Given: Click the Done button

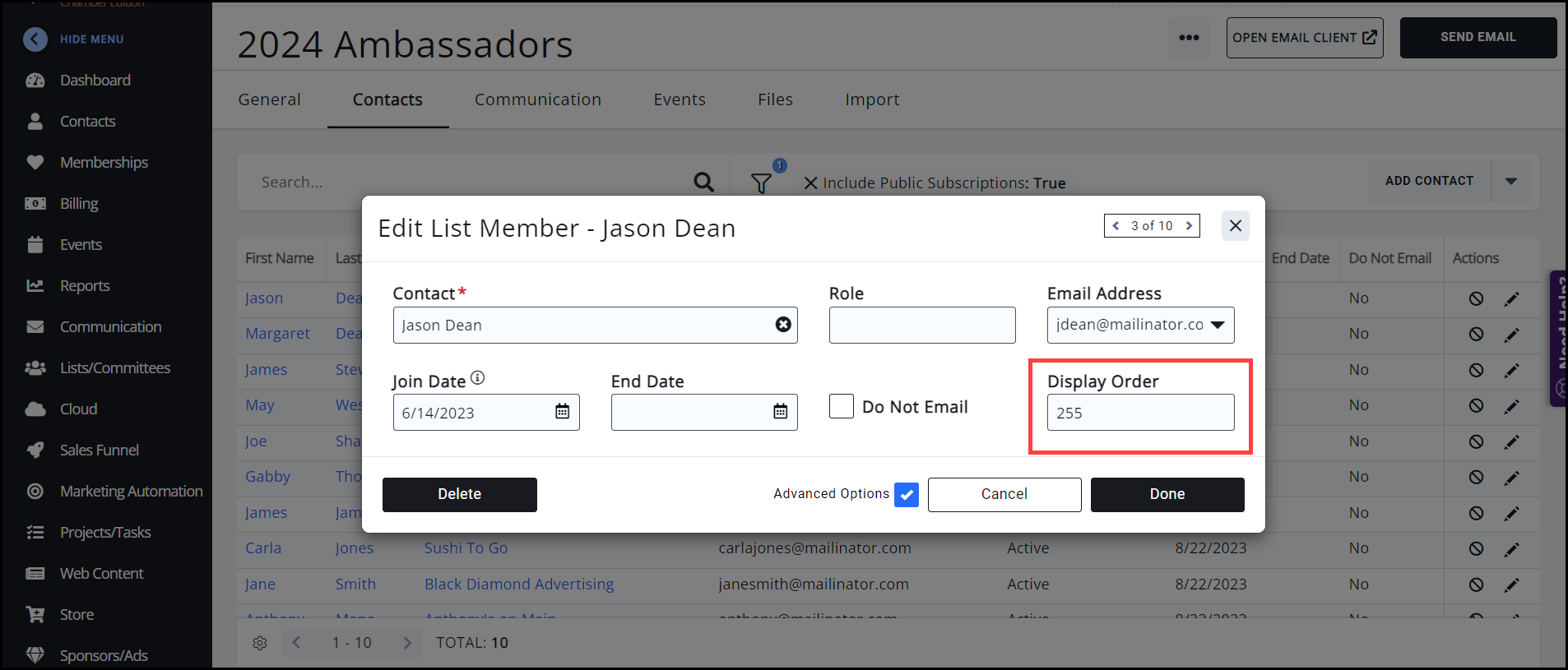Looking at the screenshot, I should pyautogui.click(x=1167, y=494).
